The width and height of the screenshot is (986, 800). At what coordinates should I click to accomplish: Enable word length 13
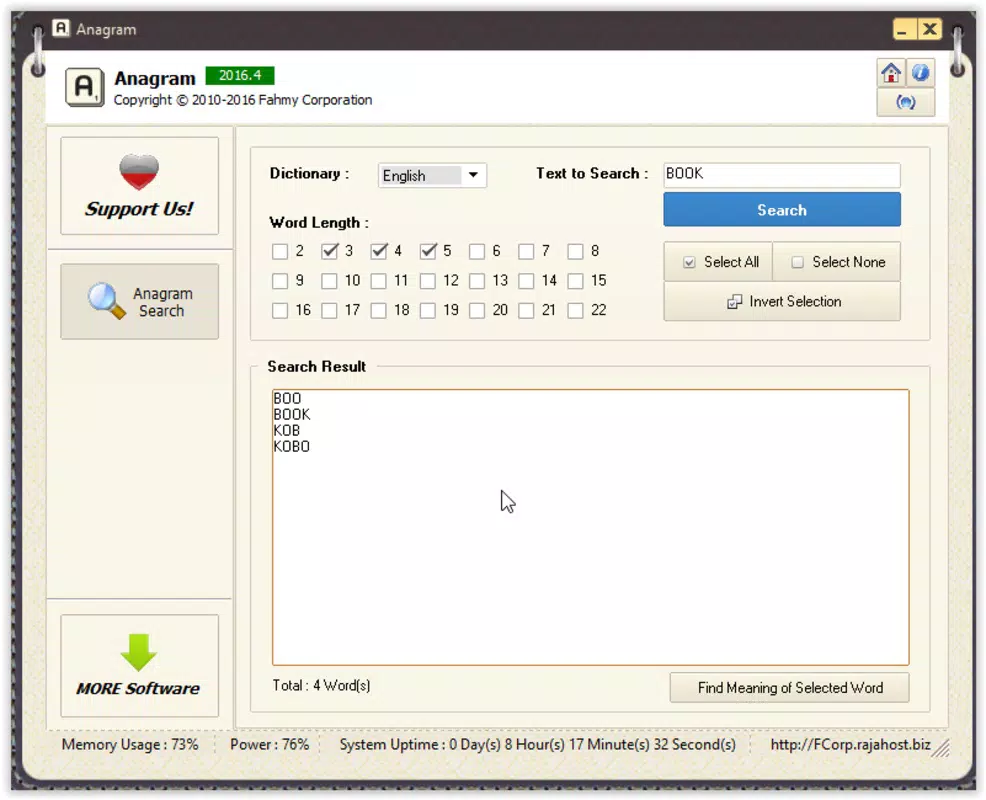coord(477,281)
